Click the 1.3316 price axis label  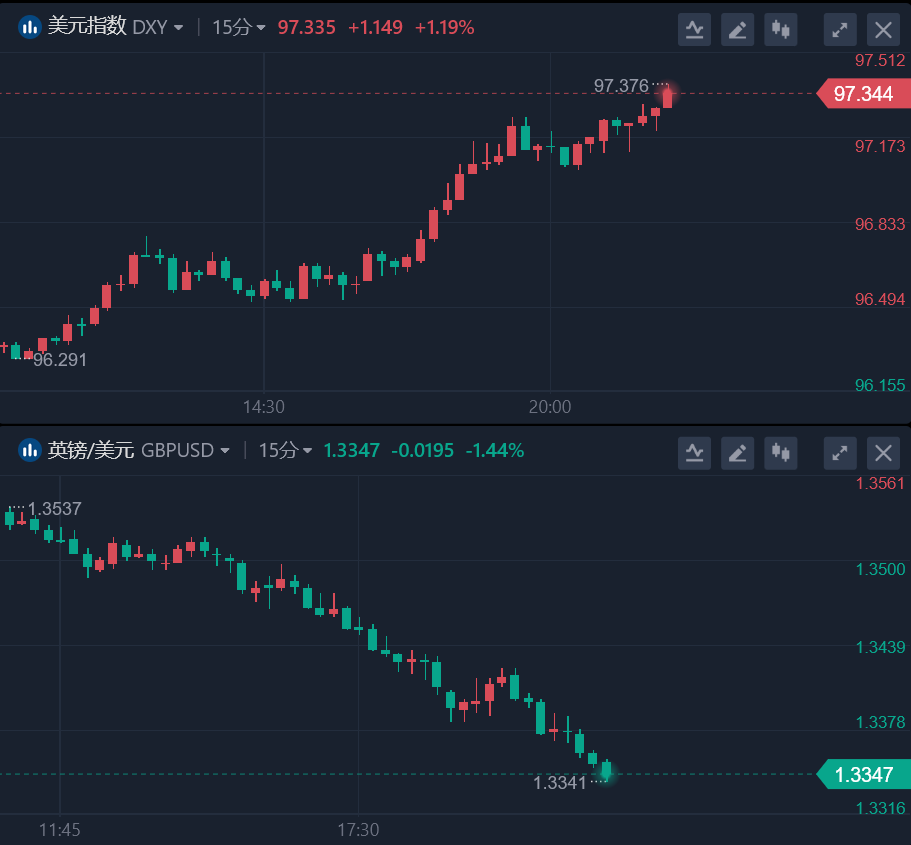(x=880, y=808)
